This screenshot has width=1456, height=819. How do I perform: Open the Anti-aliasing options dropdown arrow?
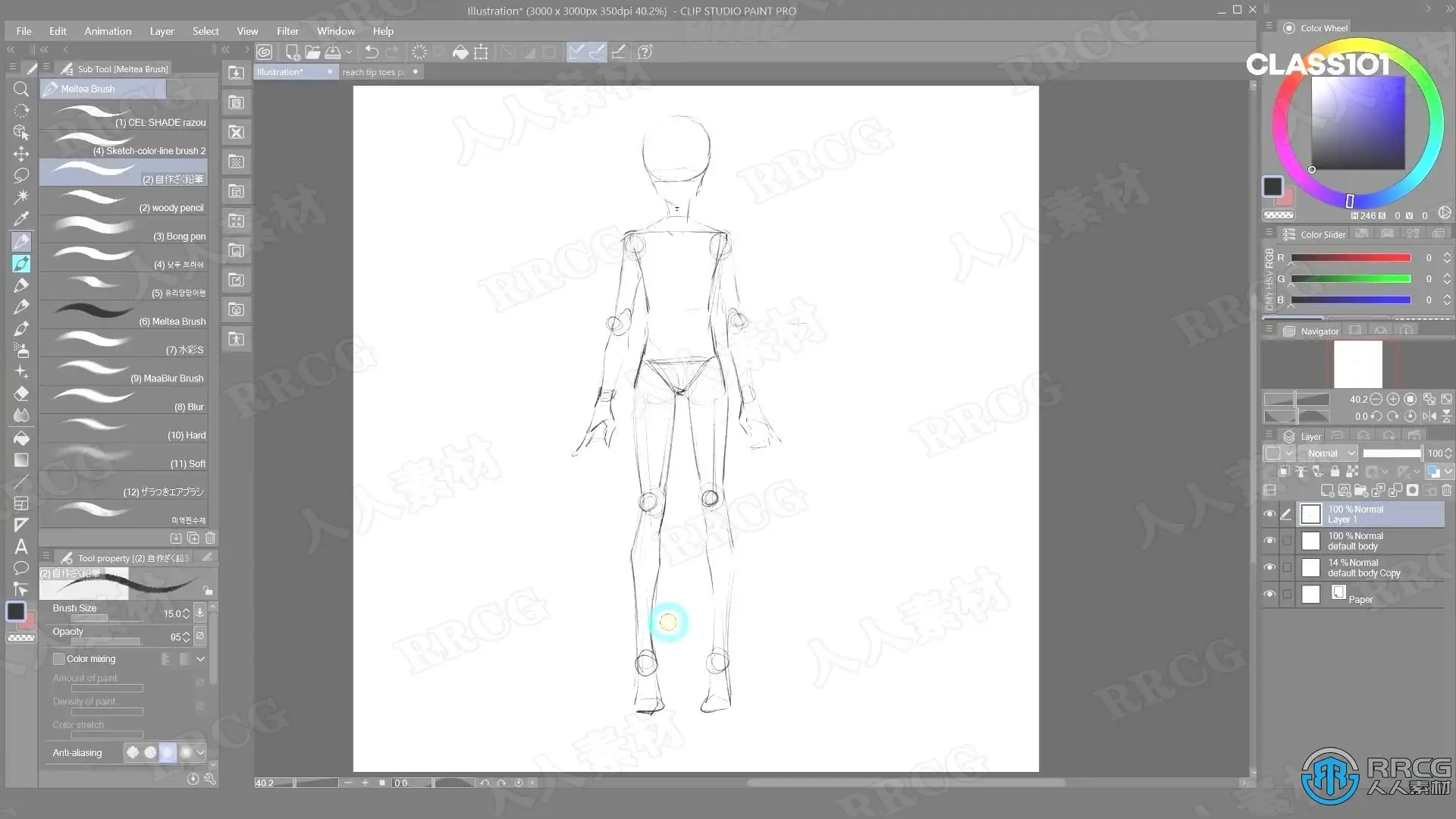(x=200, y=753)
